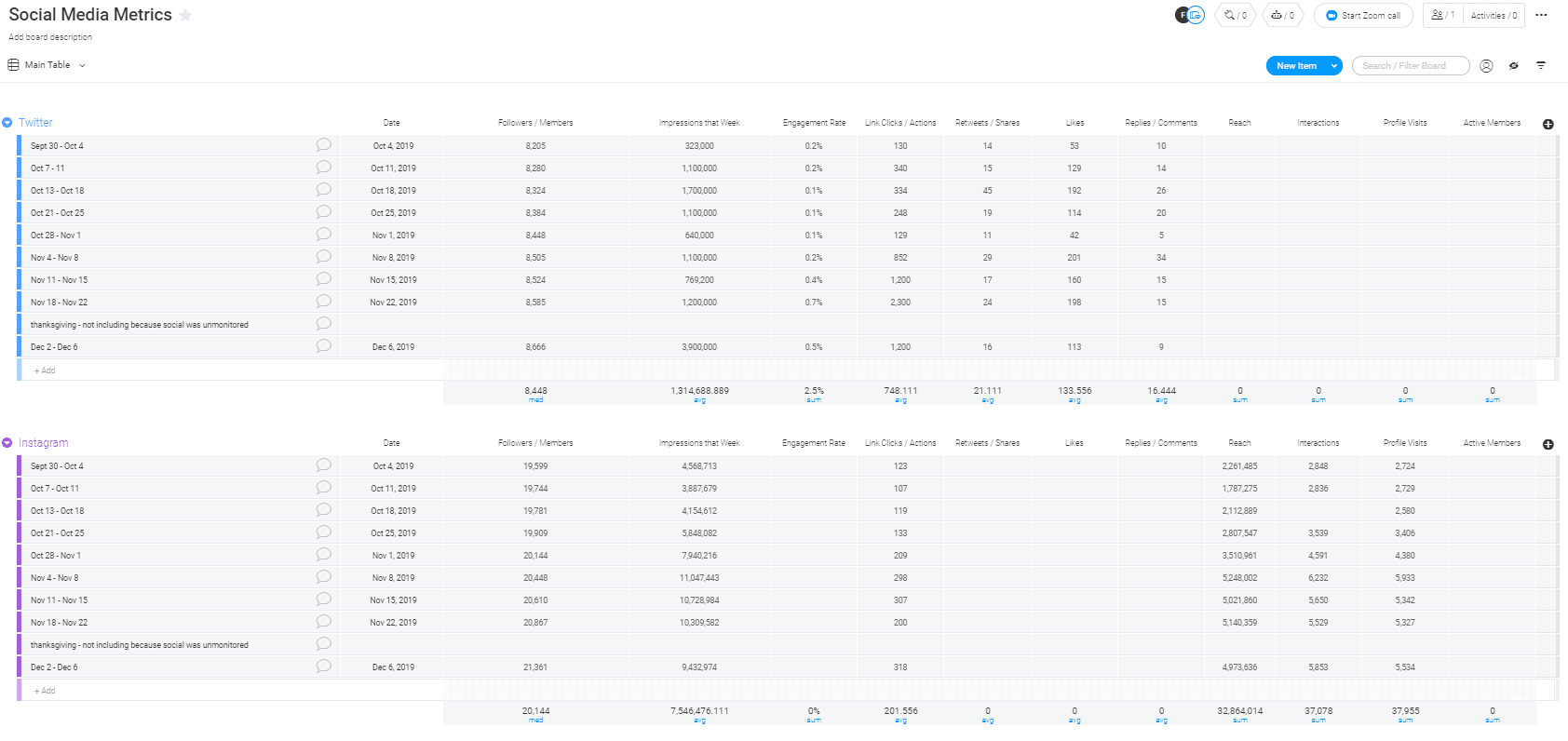This screenshot has height=741, width=1568.
Task: Collapse the Instagram group
Action: click(x=7, y=443)
